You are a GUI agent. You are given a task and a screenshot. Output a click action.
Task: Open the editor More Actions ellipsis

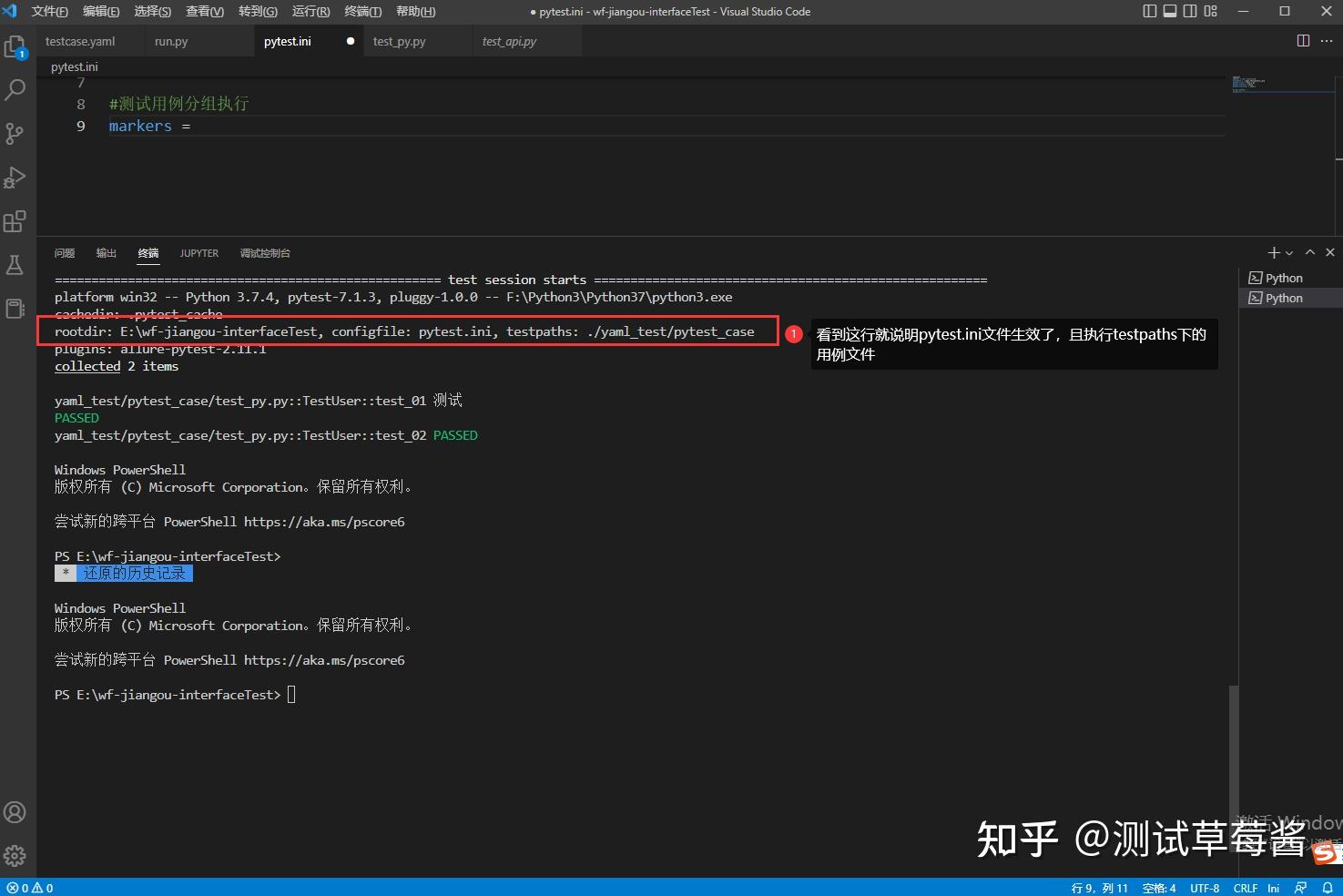(x=1326, y=41)
